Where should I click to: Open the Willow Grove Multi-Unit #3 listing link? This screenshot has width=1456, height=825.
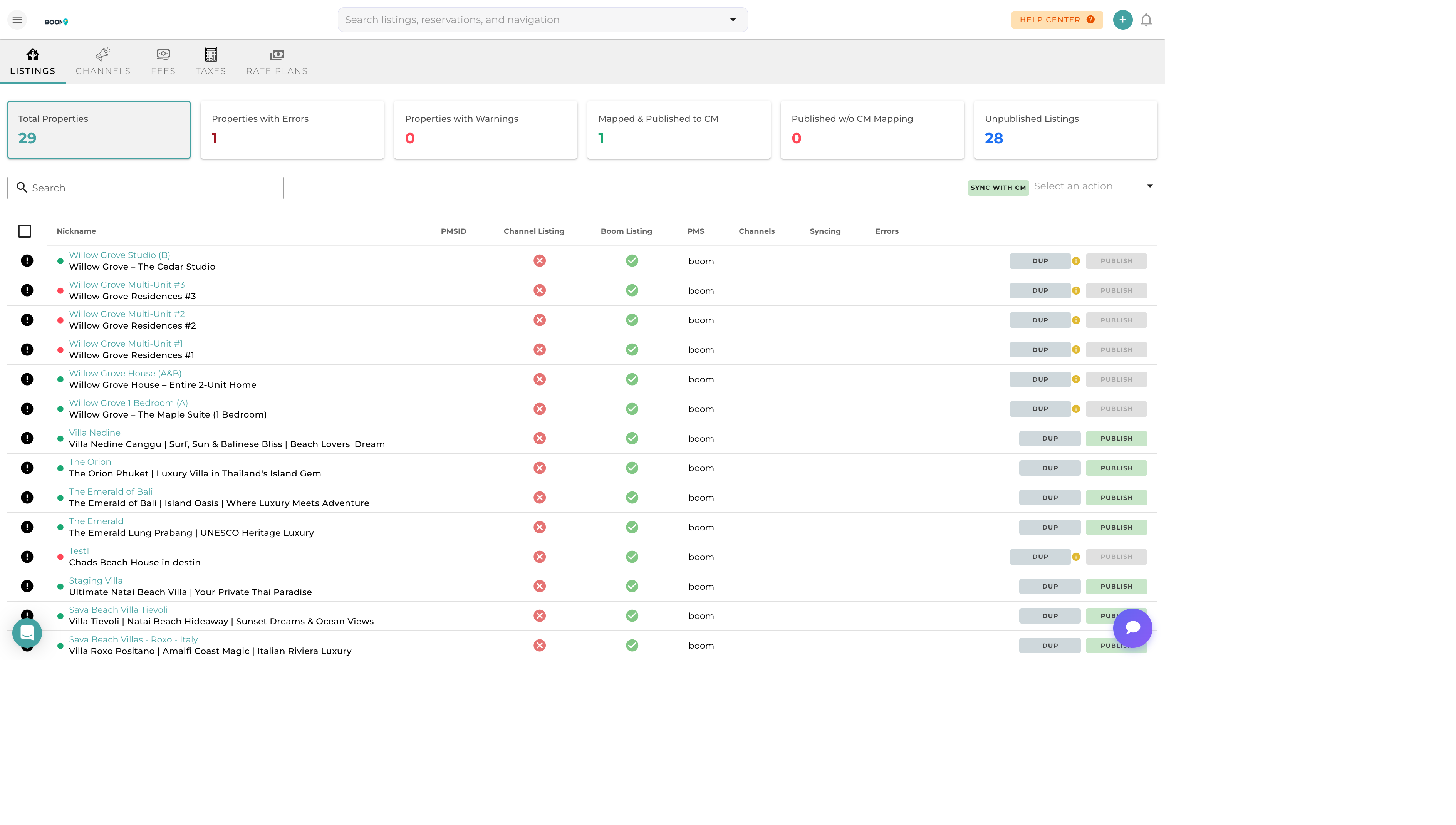pyautogui.click(x=126, y=284)
